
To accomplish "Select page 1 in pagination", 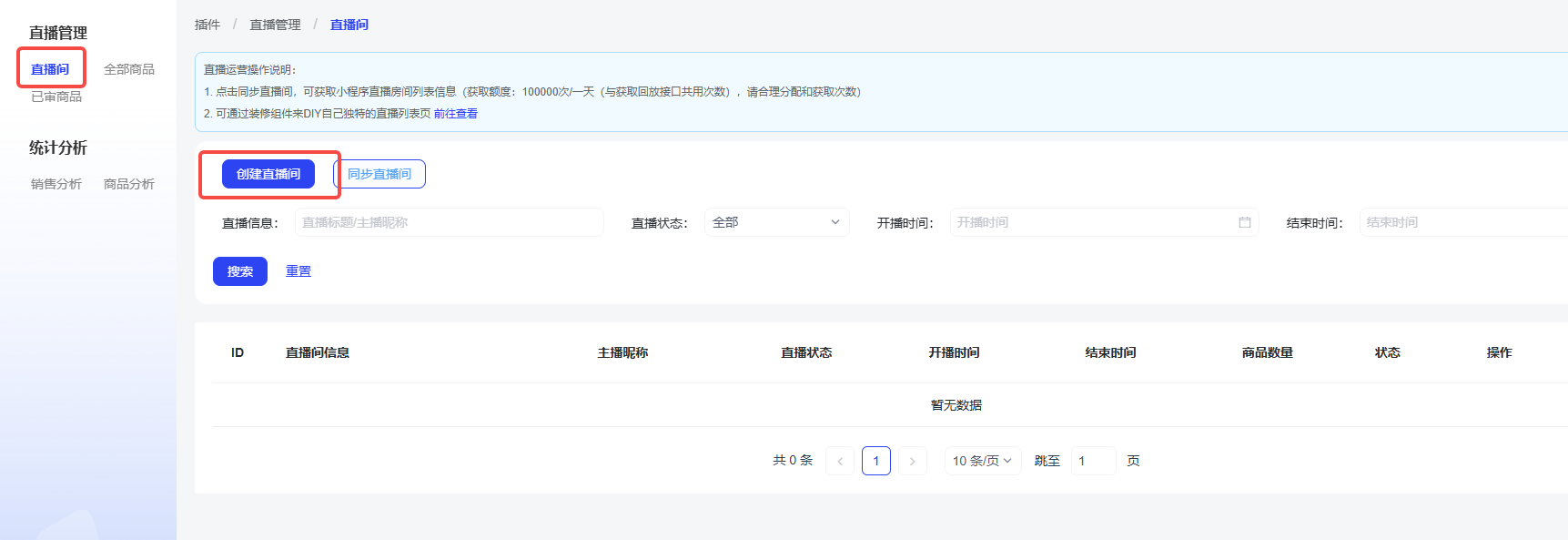I will (x=875, y=461).
